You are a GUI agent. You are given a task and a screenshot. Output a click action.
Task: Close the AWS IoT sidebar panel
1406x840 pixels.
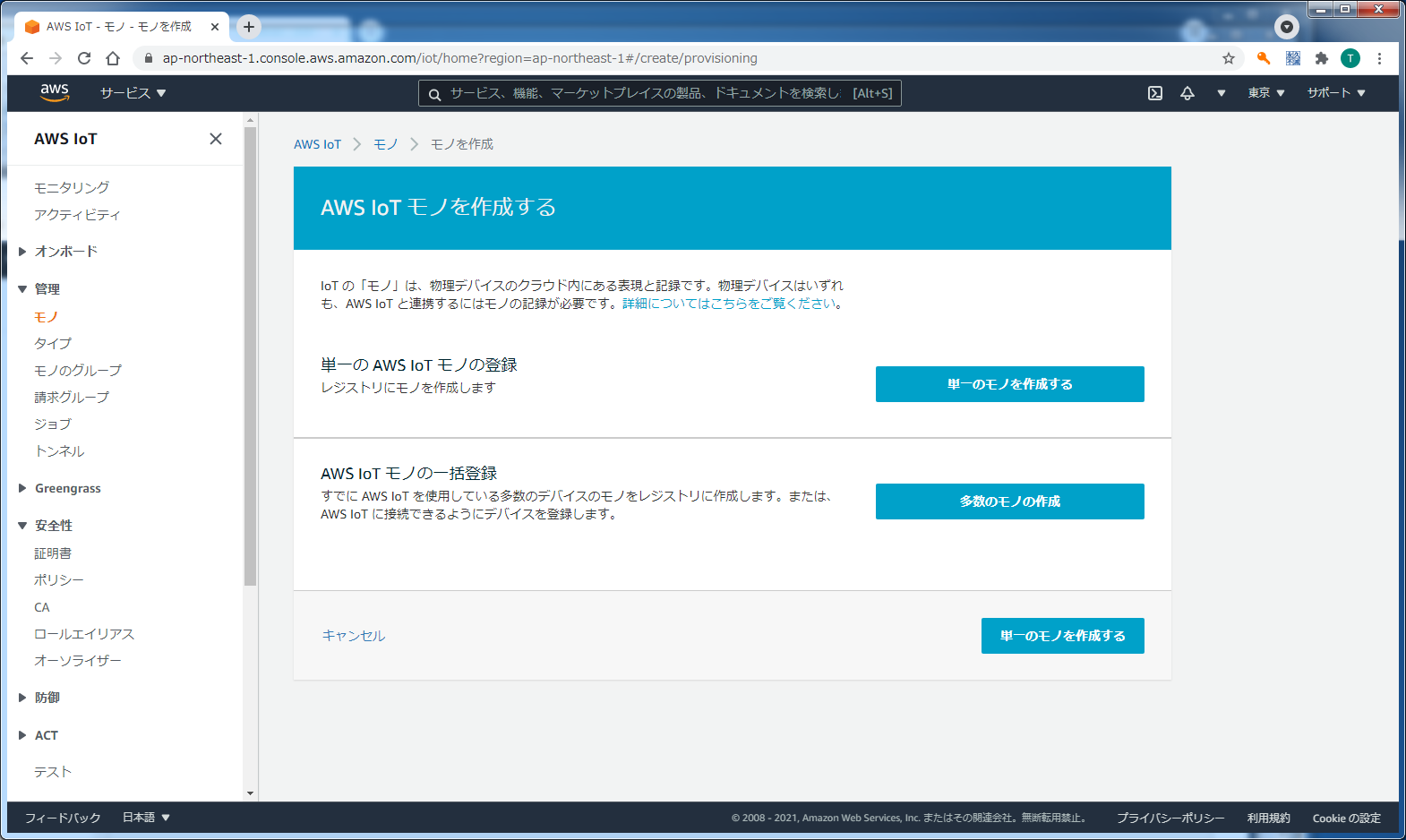(x=216, y=139)
